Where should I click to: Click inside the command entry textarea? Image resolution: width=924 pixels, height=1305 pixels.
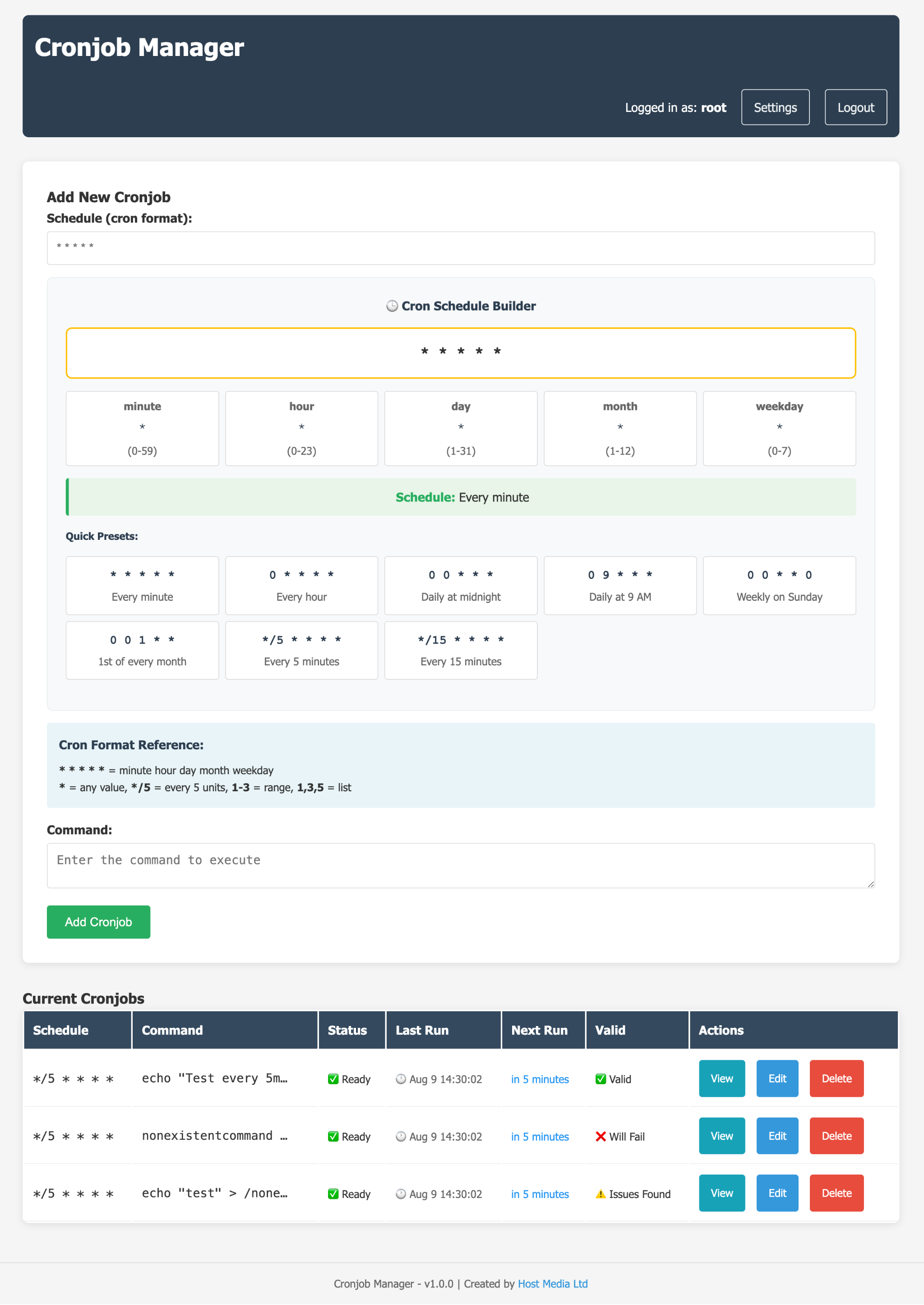click(460, 866)
